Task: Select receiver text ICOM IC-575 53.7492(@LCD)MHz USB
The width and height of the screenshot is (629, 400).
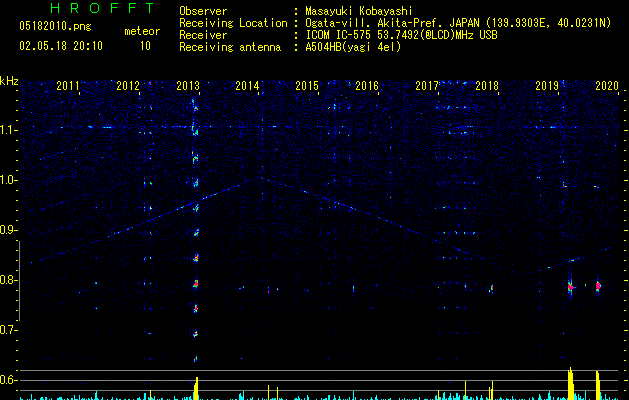Action: [x=401, y=35]
